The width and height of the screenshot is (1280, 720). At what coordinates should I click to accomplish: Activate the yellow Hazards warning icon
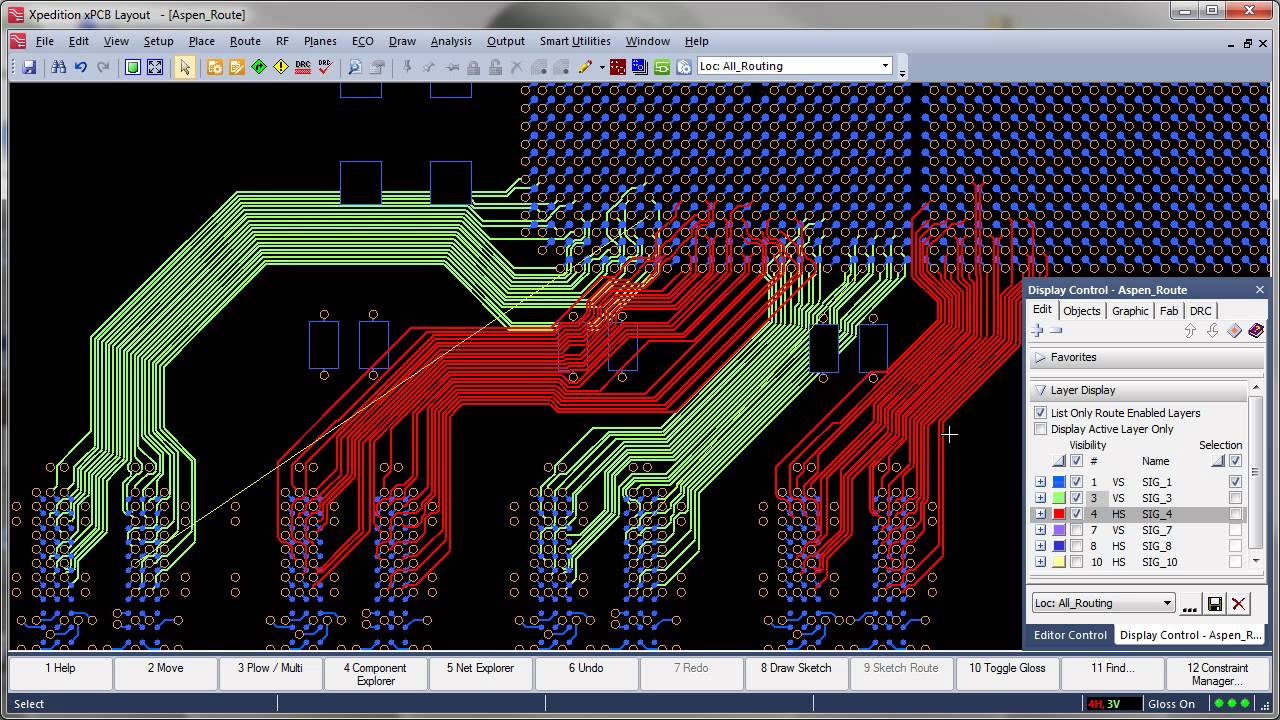[281, 67]
